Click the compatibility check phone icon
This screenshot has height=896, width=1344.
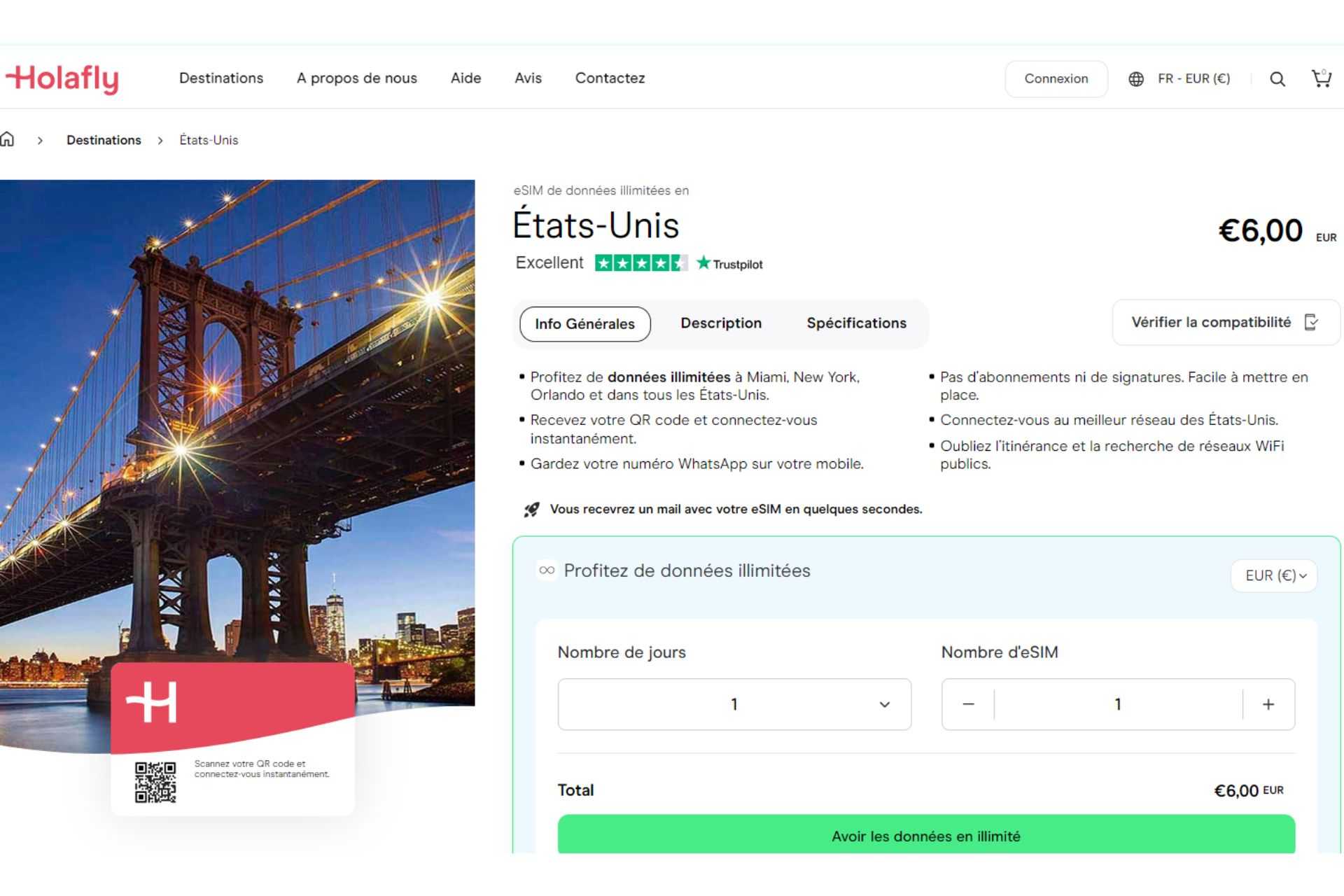[x=1311, y=322]
